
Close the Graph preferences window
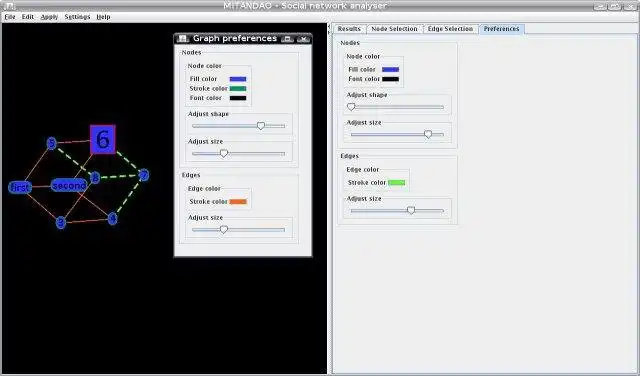coord(303,39)
